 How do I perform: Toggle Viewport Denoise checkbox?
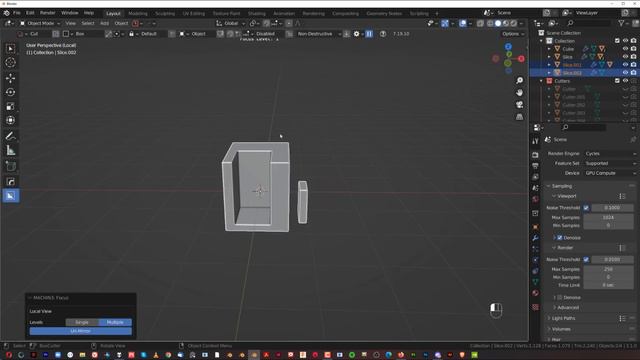pyautogui.click(x=560, y=238)
